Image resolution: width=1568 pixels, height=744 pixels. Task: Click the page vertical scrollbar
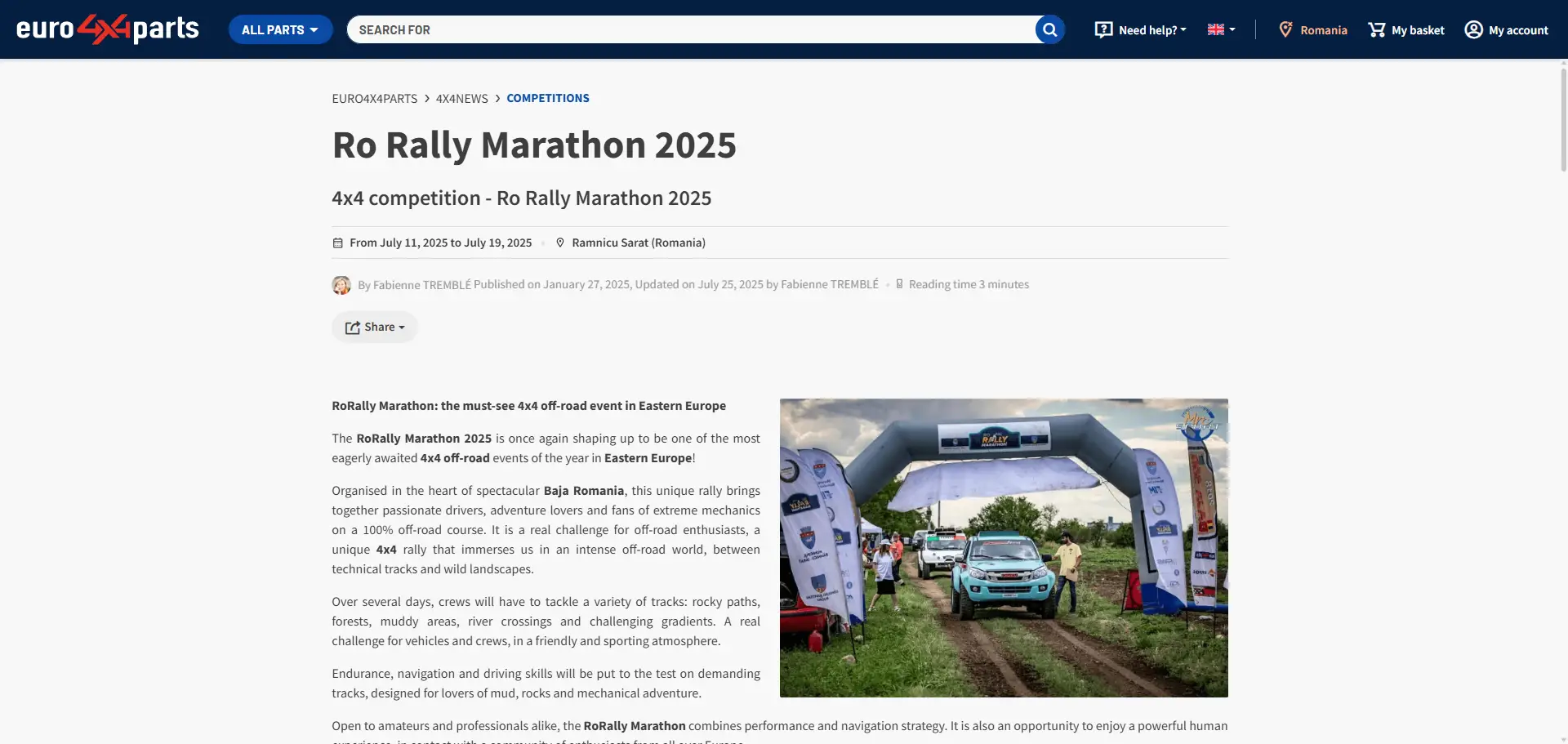(x=1563, y=120)
